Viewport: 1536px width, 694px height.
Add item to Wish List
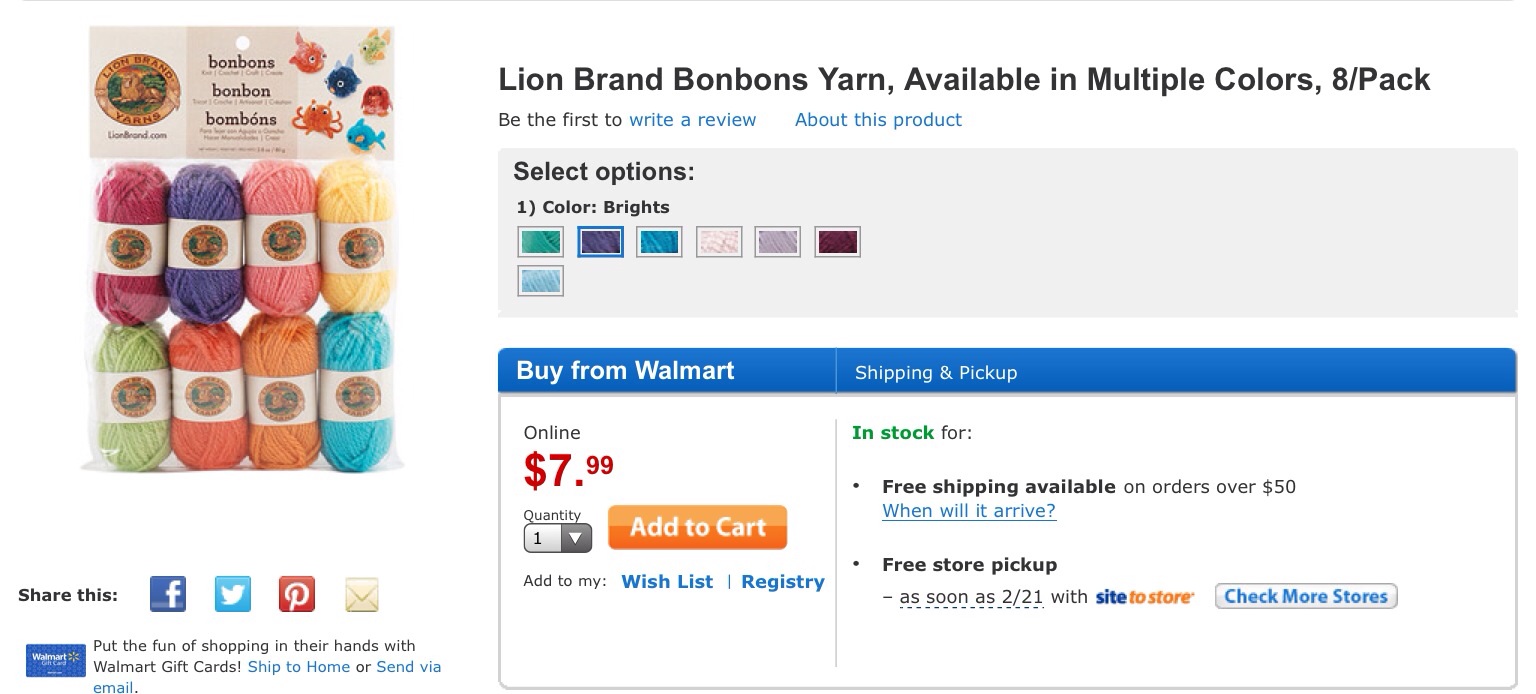pyautogui.click(x=667, y=581)
